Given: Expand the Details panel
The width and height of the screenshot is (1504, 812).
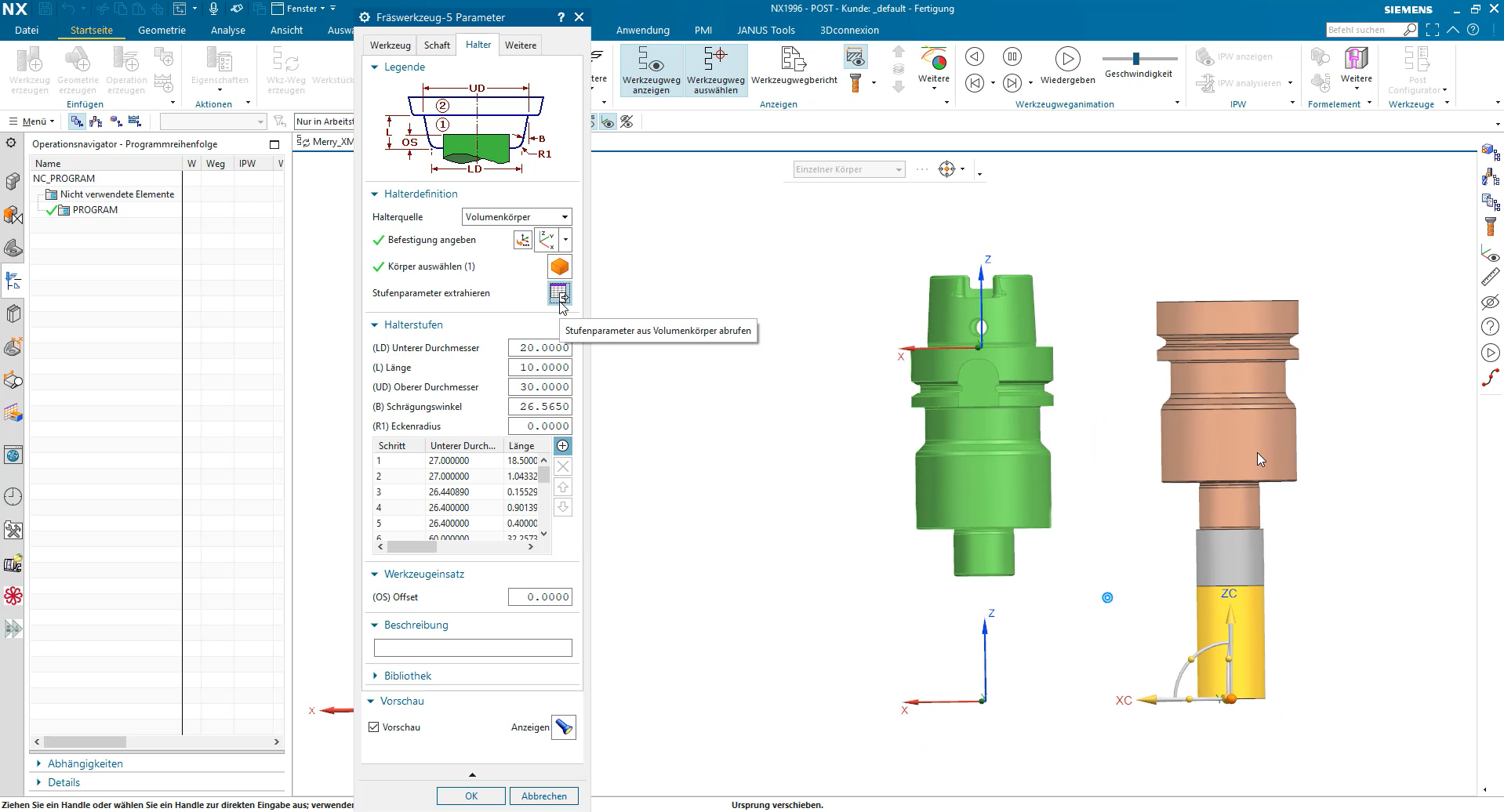Looking at the screenshot, I should point(39,782).
